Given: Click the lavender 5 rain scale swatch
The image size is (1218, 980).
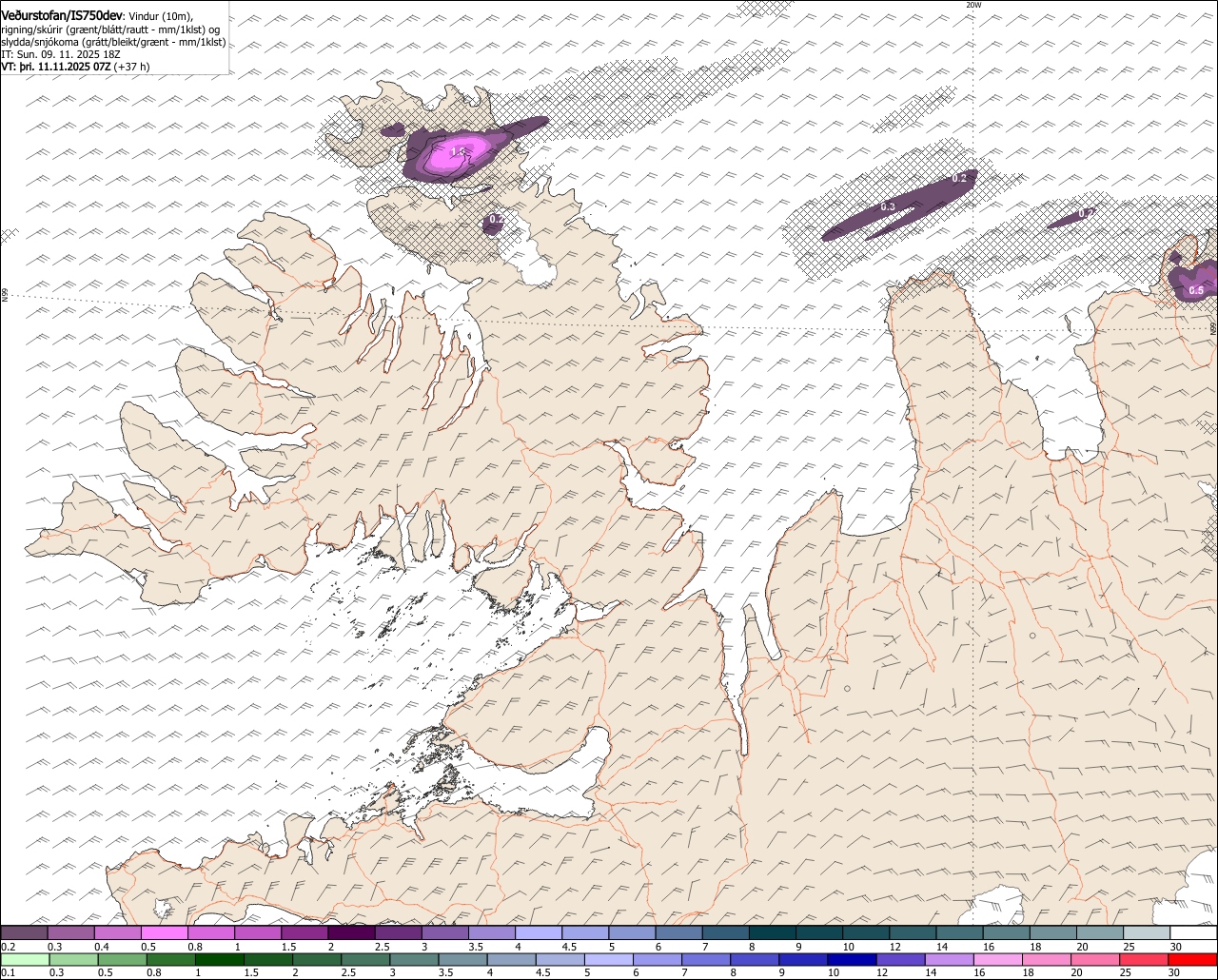Looking at the screenshot, I should (609, 959).
